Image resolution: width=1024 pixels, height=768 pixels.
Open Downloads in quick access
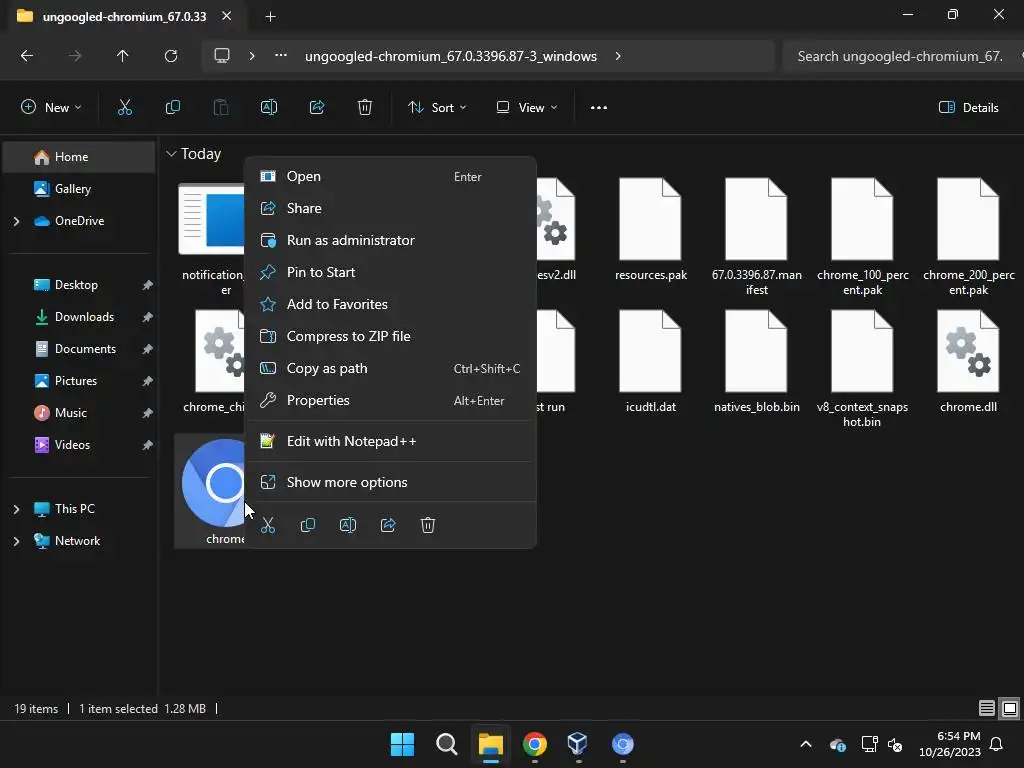(x=79, y=317)
